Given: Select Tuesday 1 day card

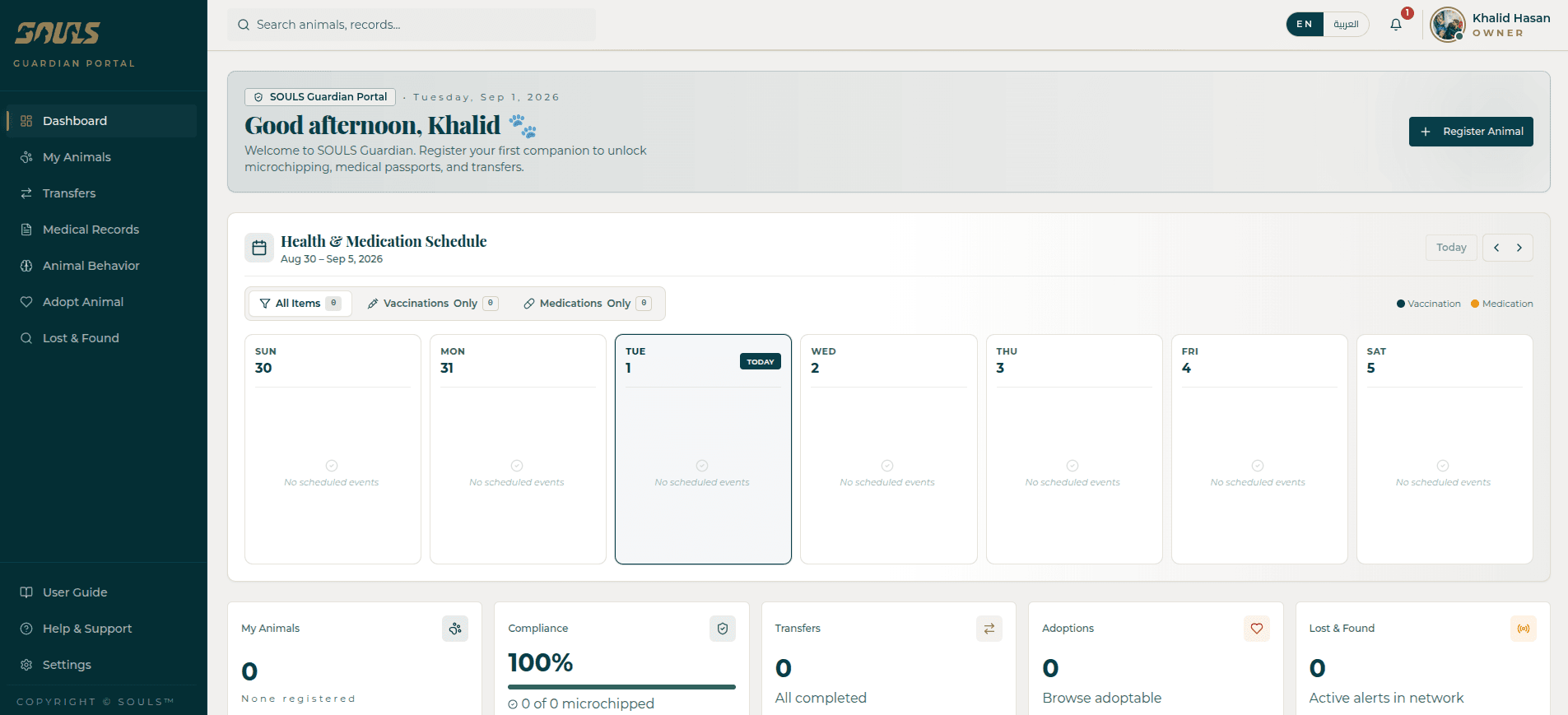Looking at the screenshot, I should pyautogui.click(x=703, y=449).
